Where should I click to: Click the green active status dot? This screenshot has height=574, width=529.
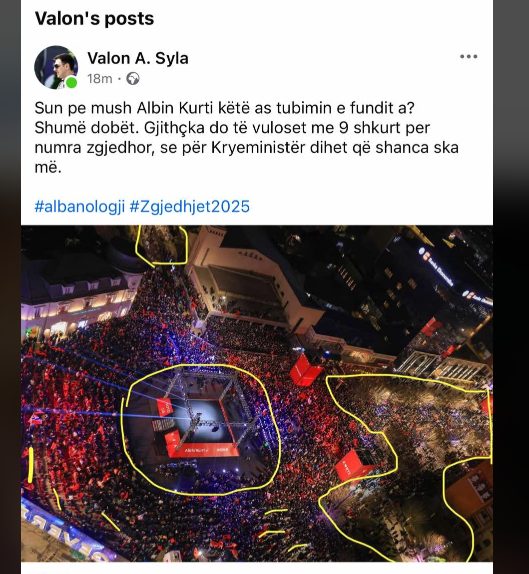[x=71, y=83]
